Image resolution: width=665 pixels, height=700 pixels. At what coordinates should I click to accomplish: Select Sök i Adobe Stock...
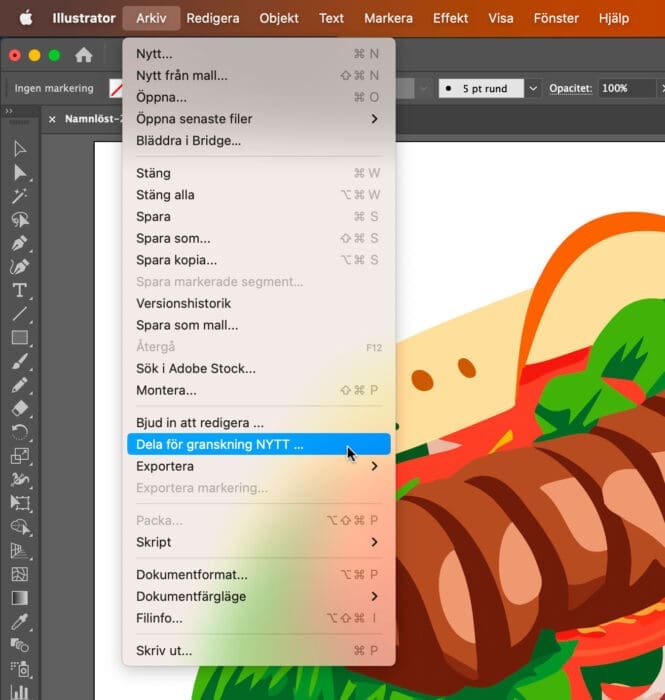pyautogui.click(x=259, y=369)
